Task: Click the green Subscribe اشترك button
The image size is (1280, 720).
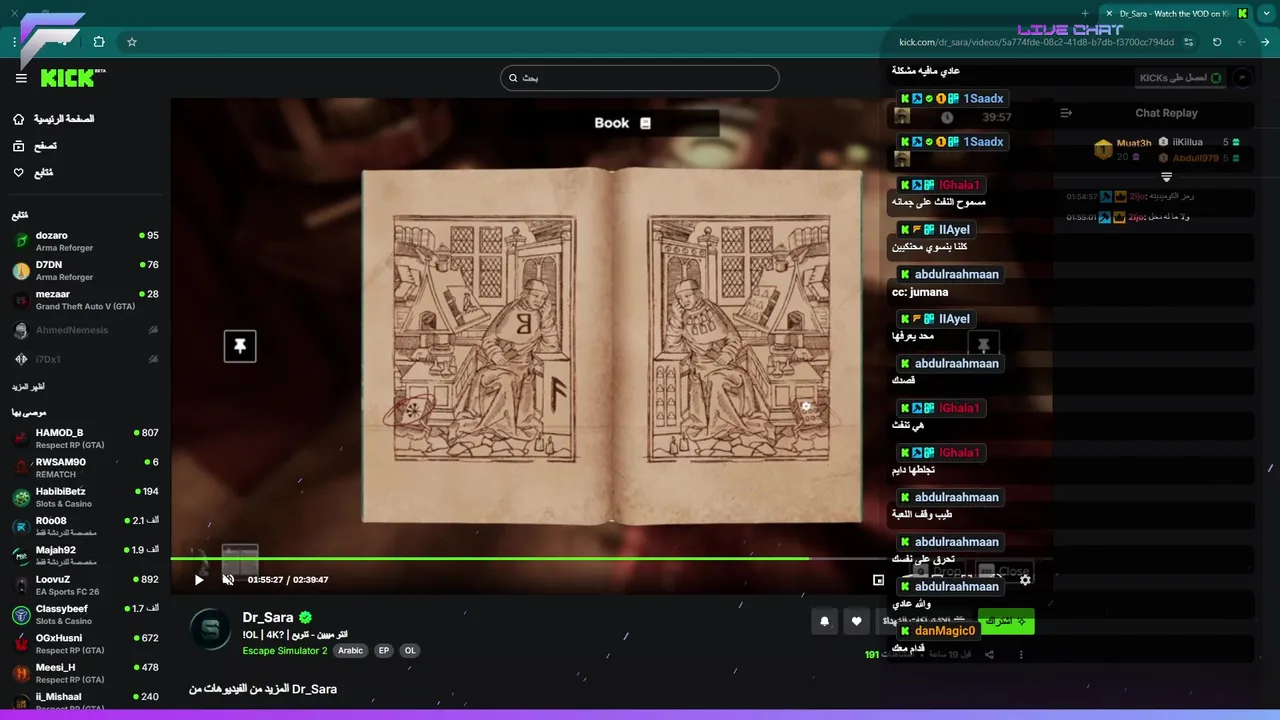Action: [x=1006, y=621]
